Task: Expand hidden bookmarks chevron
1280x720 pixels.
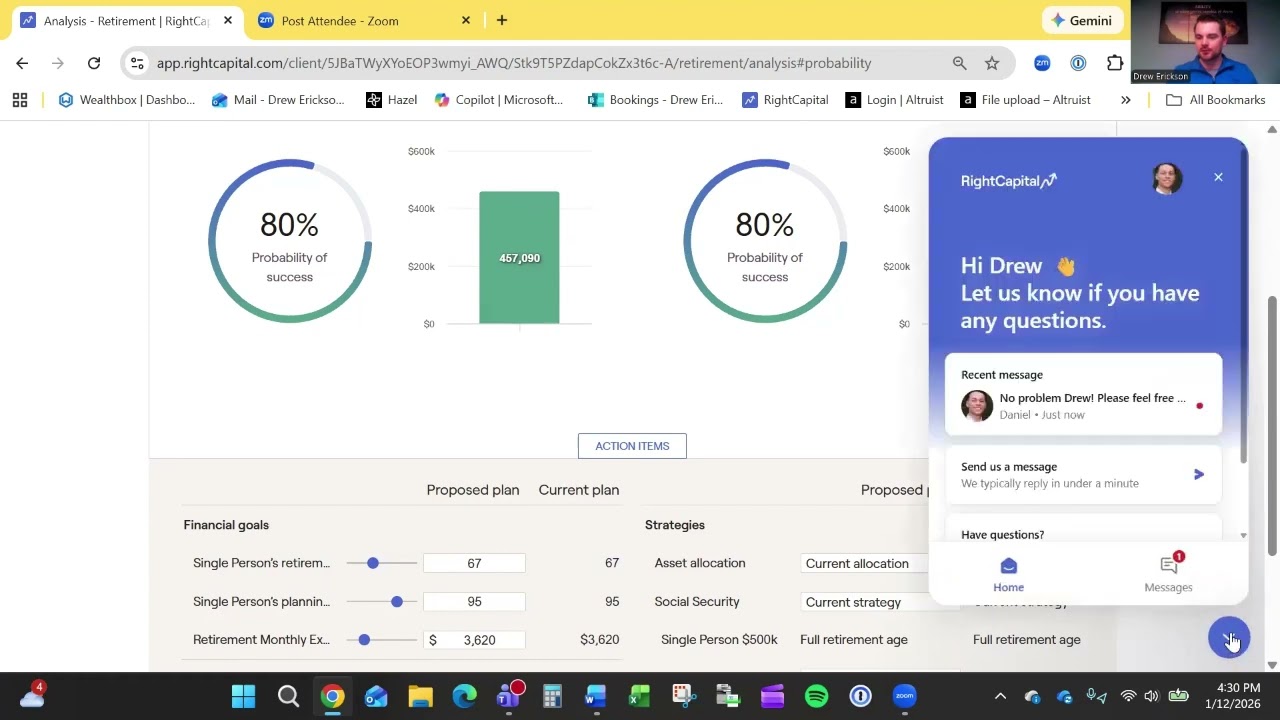Action: pyautogui.click(x=1126, y=100)
